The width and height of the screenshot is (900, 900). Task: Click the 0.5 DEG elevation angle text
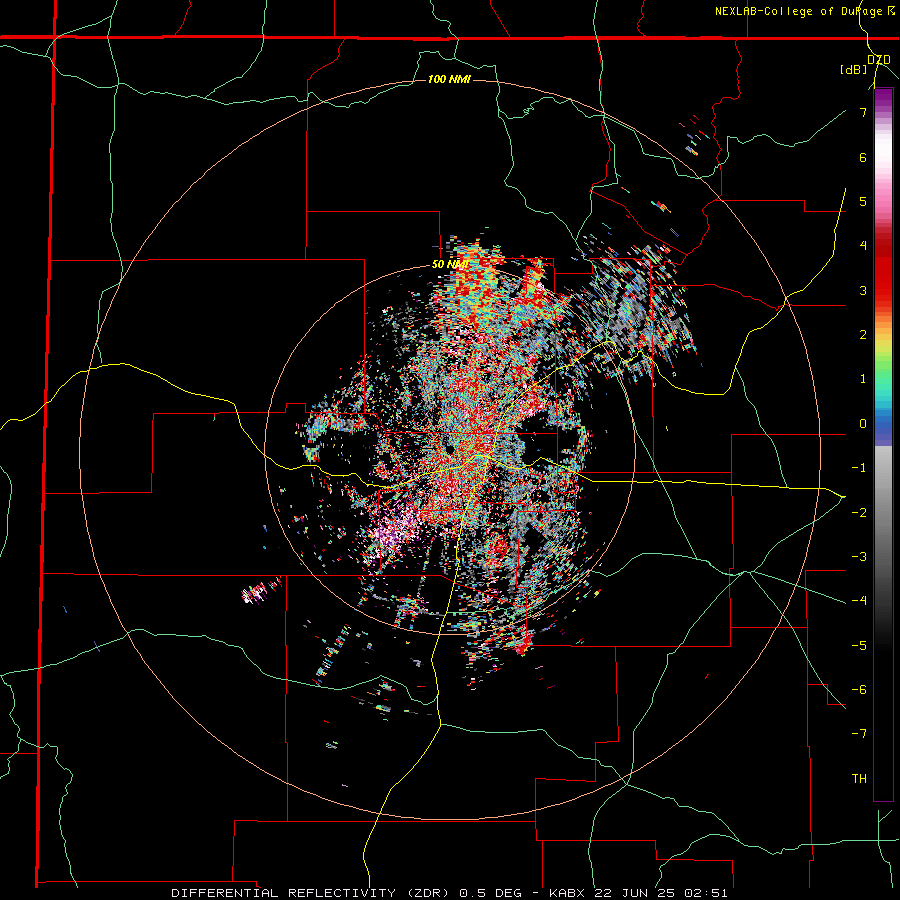[x=492, y=893]
